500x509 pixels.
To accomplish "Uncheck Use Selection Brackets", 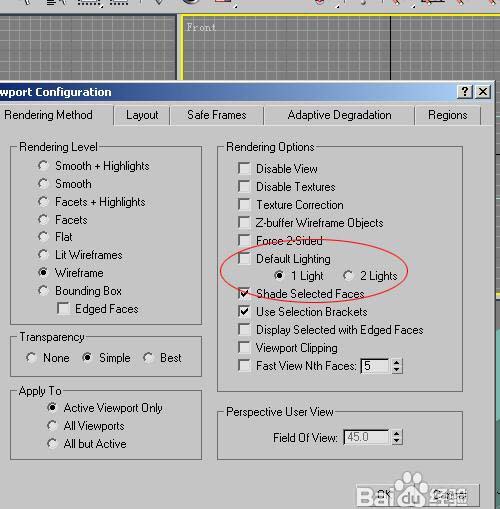I will (244, 311).
